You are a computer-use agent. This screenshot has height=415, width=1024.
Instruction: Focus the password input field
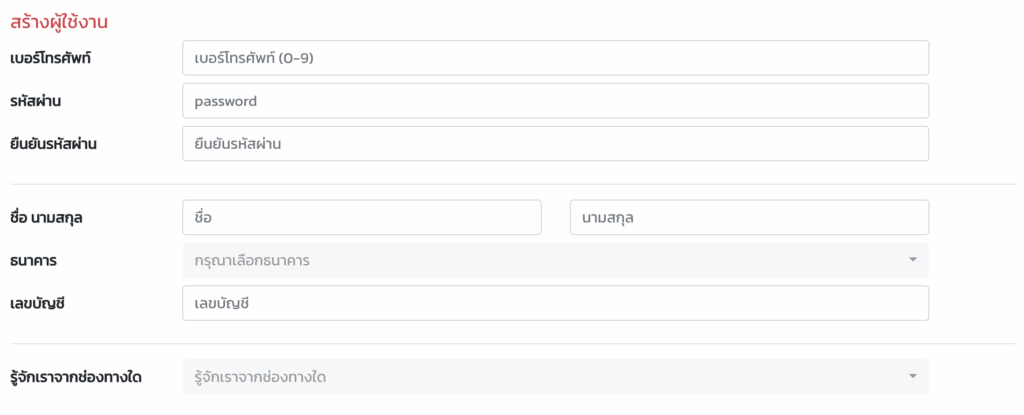point(555,101)
